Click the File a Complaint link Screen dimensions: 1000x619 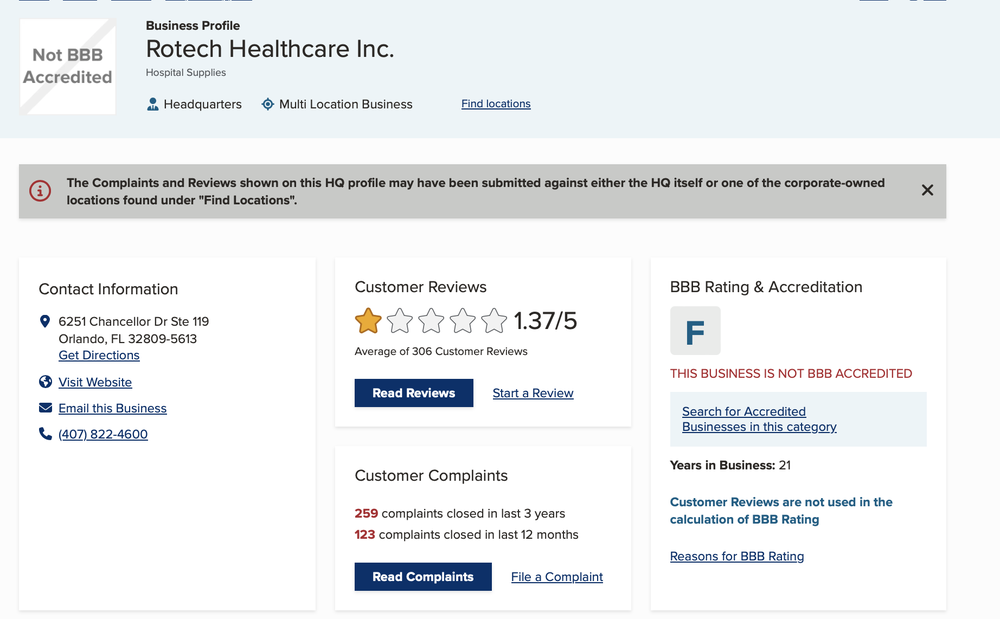click(557, 577)
